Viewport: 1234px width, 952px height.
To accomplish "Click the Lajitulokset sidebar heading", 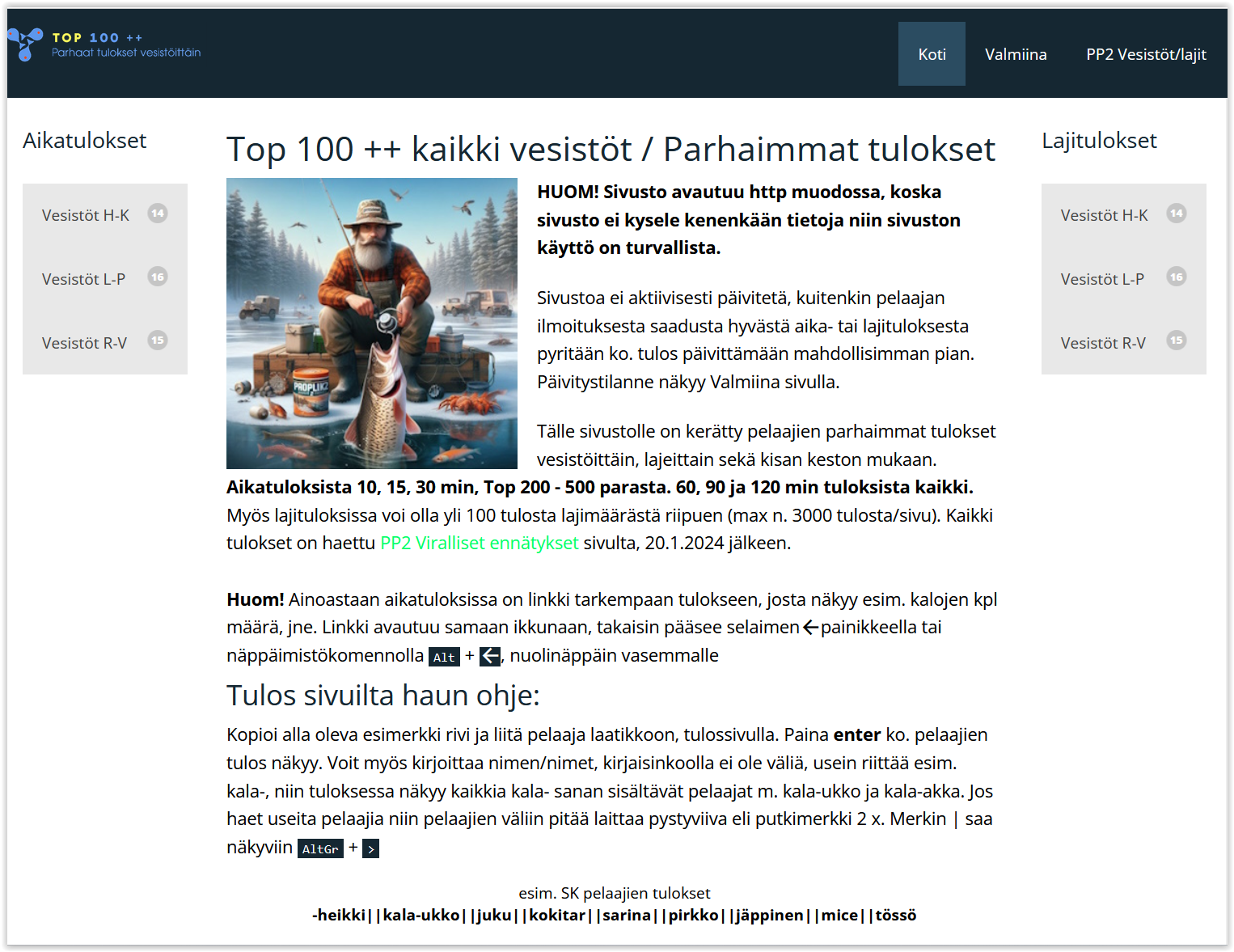I will (x=1099, y=141).
